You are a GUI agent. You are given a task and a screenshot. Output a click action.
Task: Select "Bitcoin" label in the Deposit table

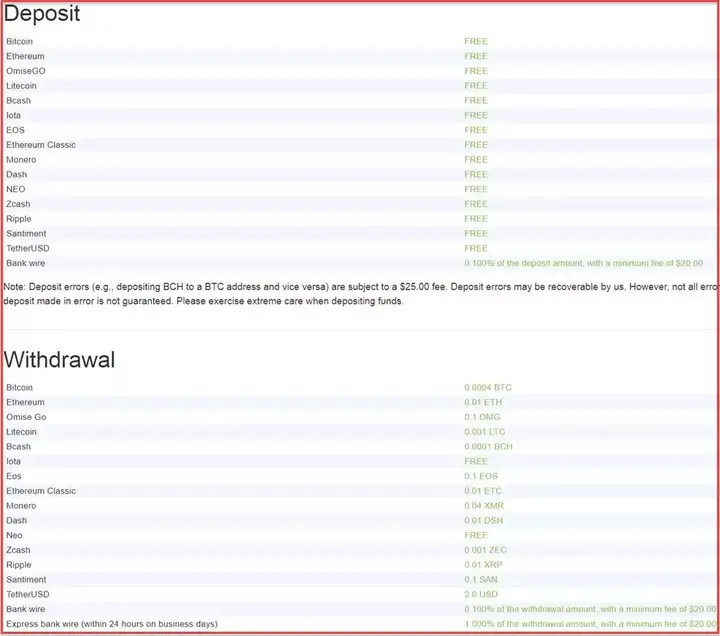tap(19, 41)
